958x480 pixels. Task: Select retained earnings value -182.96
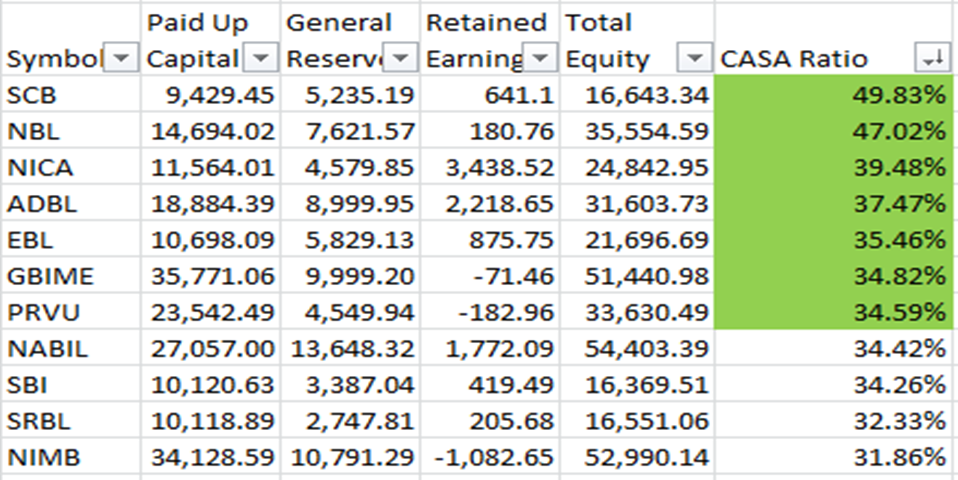[x=490, y=312]
